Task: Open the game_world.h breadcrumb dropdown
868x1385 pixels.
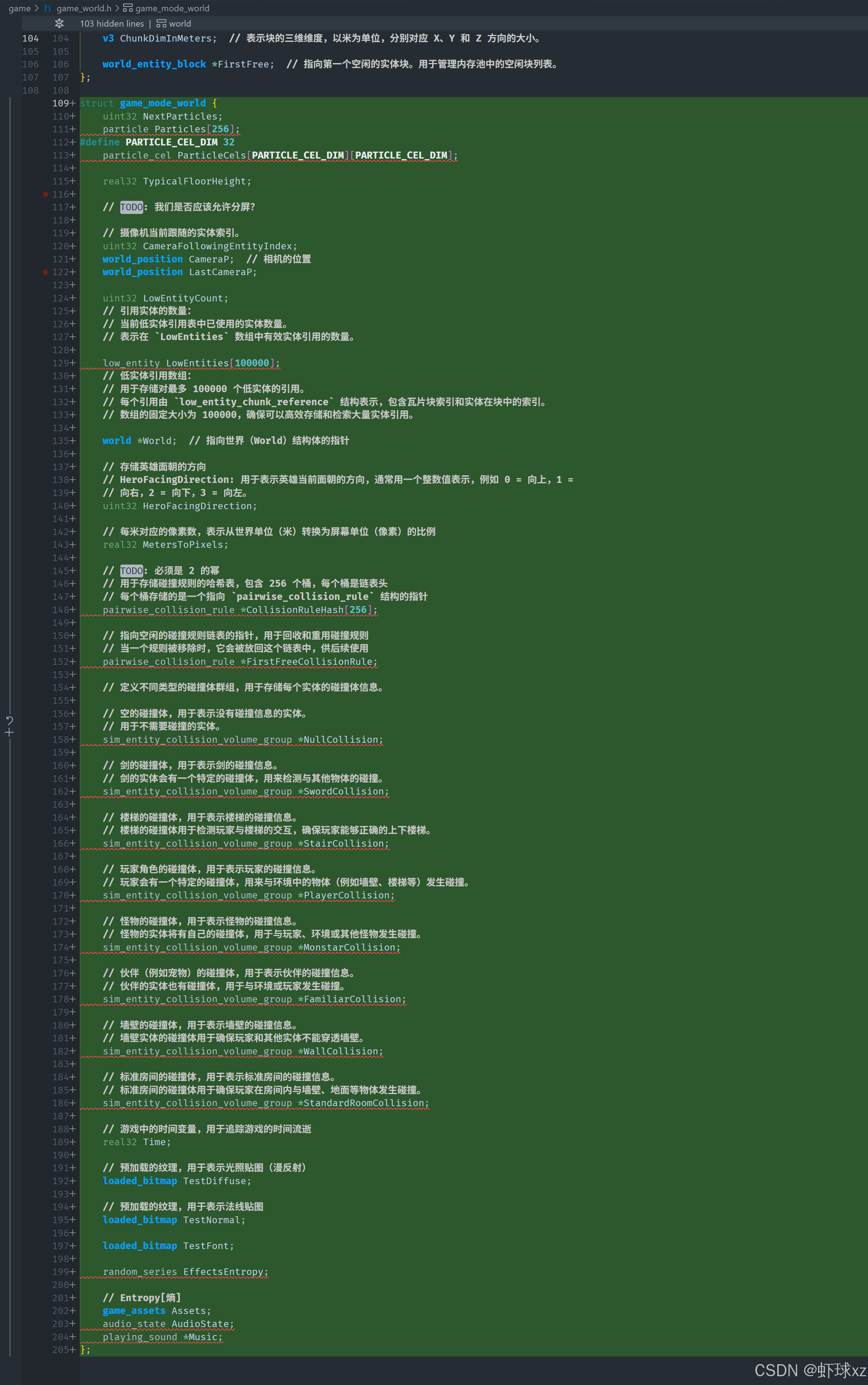Action: [x=84, y=8]
